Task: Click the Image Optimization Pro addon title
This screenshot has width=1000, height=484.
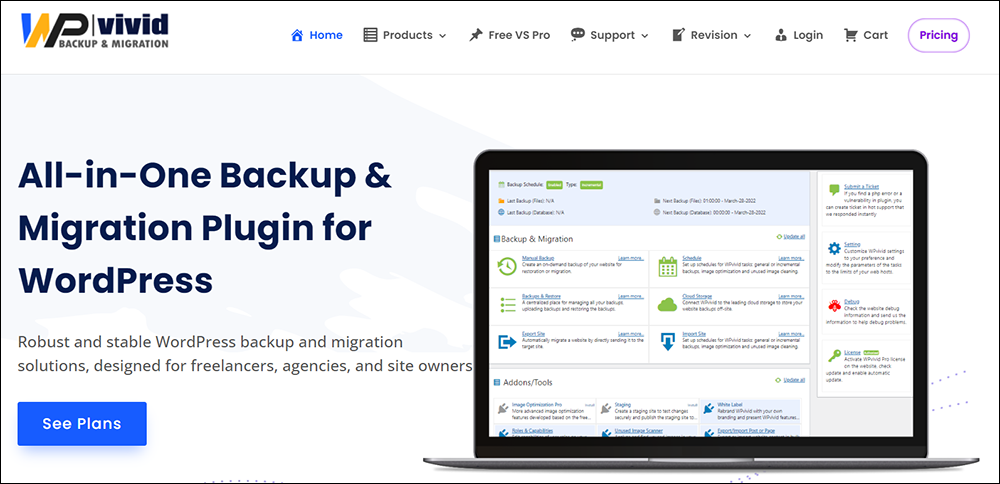Action: [537, 404]
